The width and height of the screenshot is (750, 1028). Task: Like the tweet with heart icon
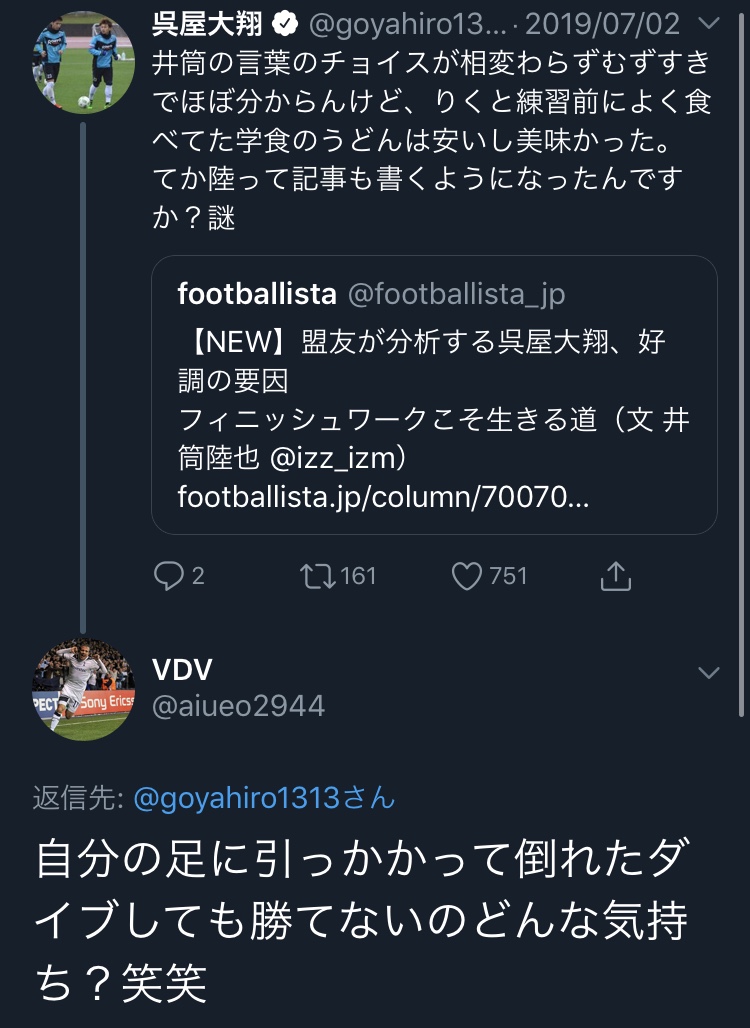point(467,575)
